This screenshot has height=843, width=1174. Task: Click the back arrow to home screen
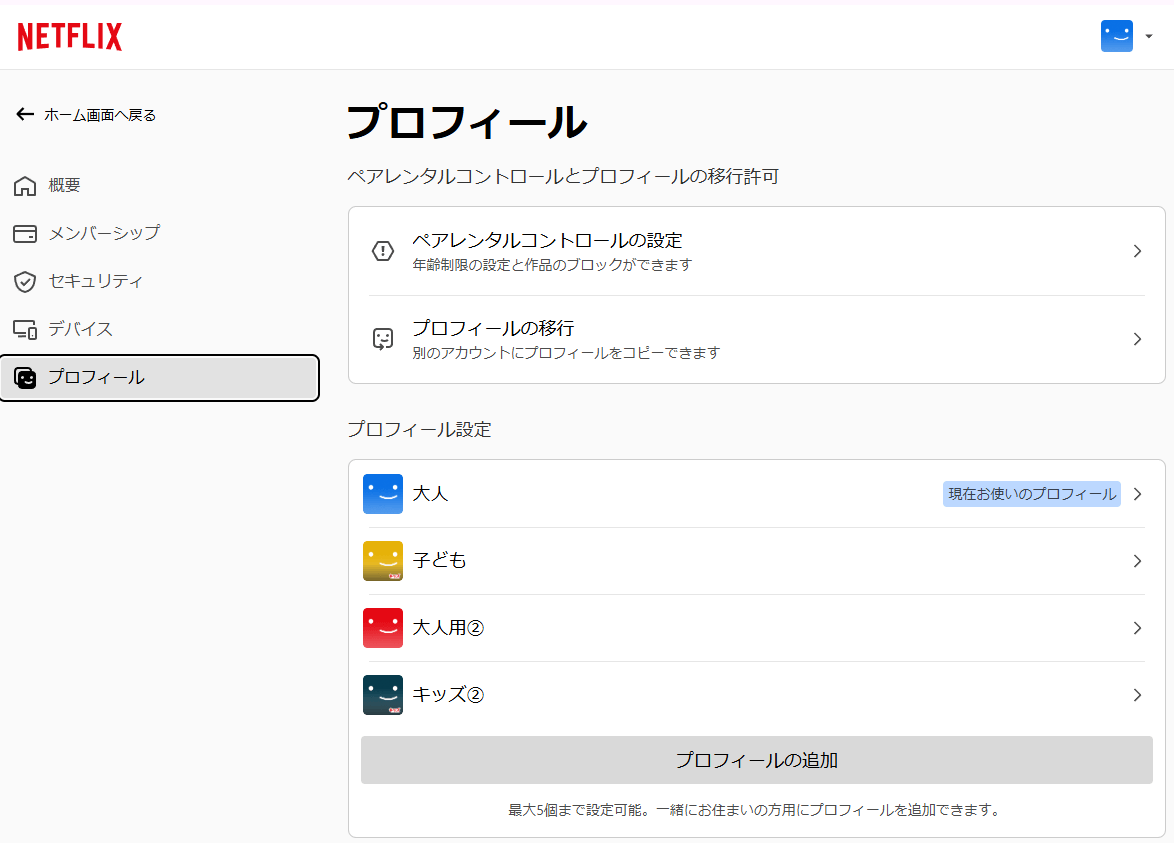tap(25, 115)
